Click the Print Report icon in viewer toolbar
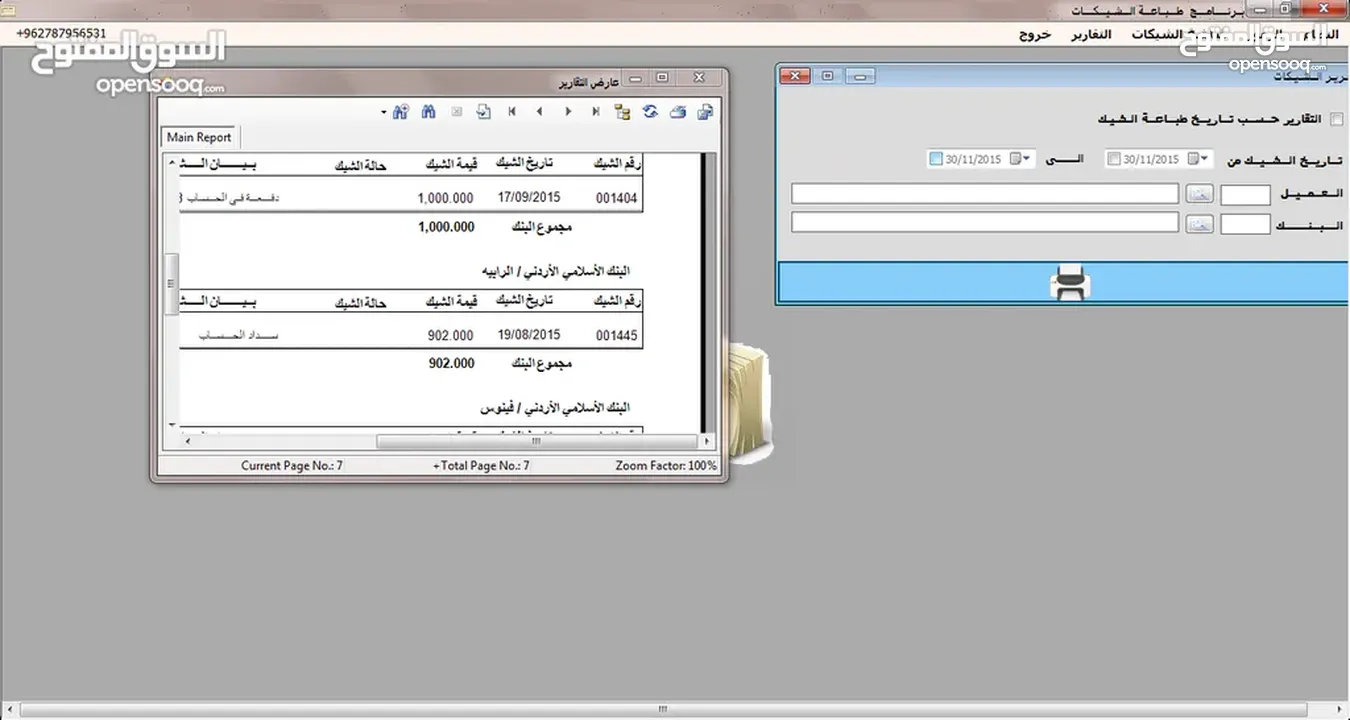This screenshot has height=720, width=1350. click(x=678, y=112)
